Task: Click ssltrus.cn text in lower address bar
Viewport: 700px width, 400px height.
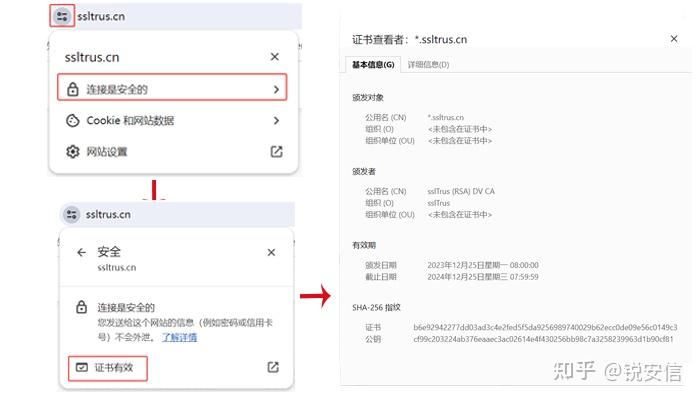Action: coord(108,215)
